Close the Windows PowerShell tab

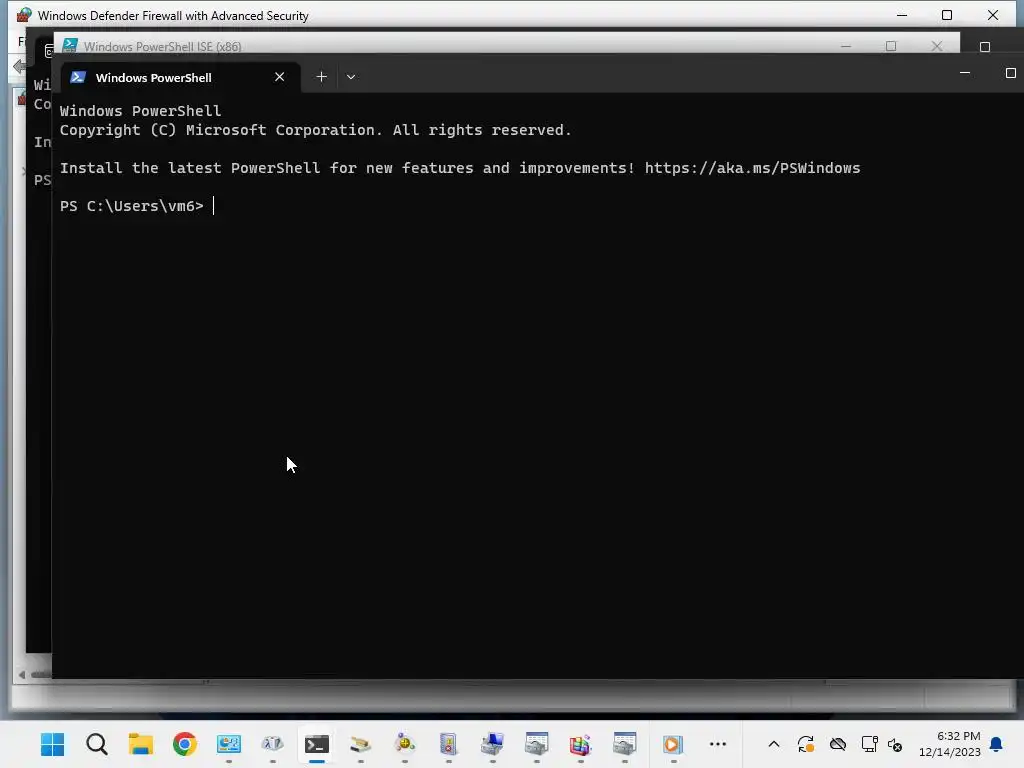tap(280, 77)
